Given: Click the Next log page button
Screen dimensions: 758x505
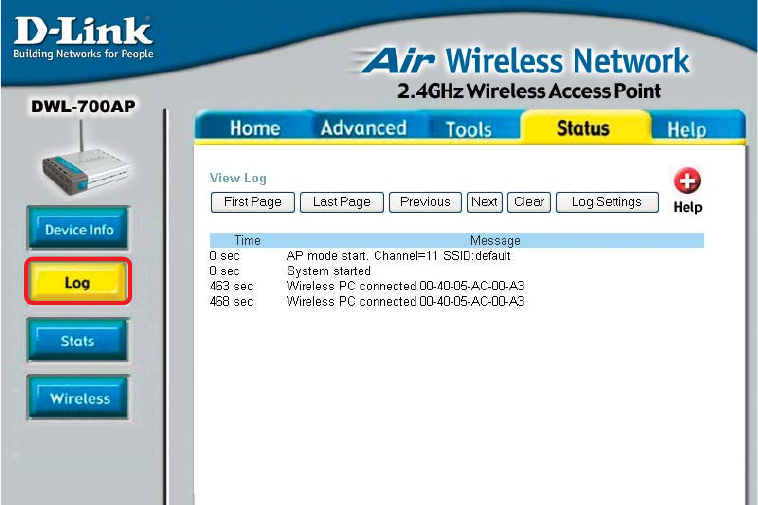Looking at the screenshot, I should [x=485, y=202].
